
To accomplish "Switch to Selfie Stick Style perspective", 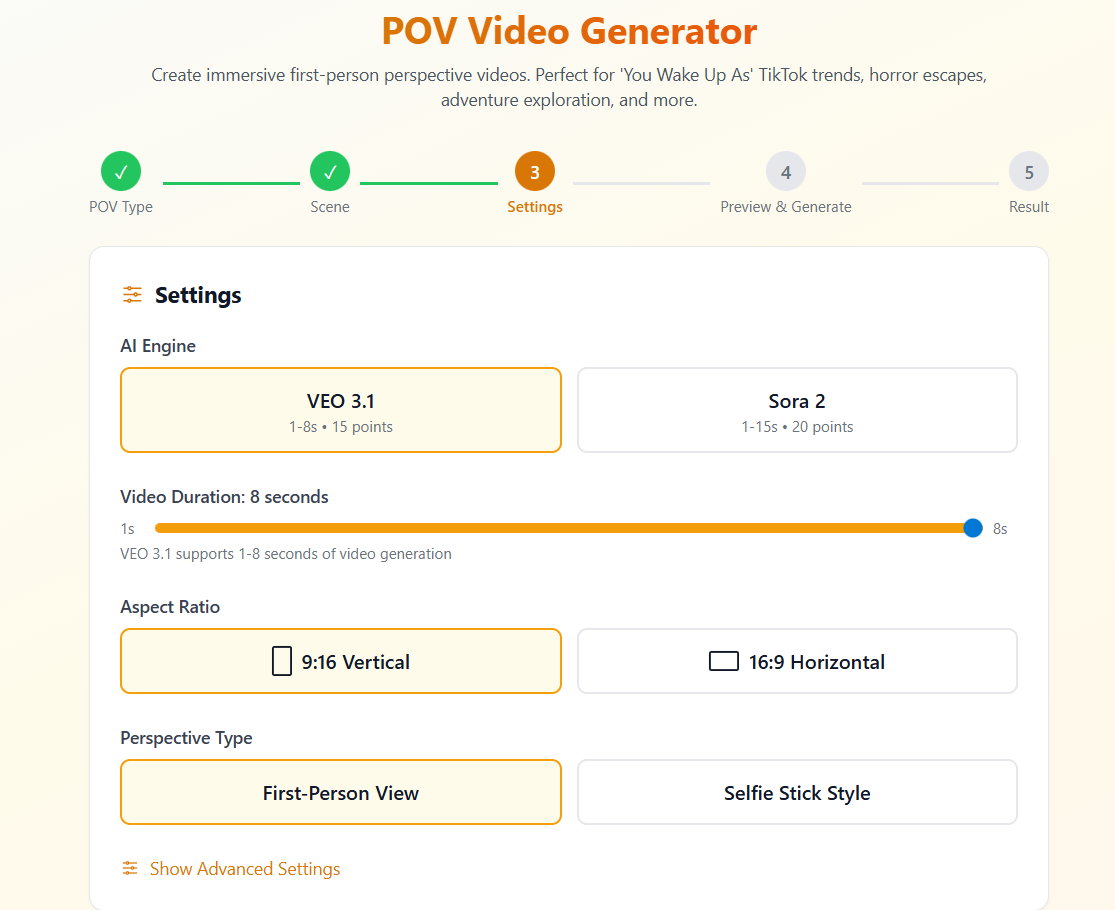I will point(796,792).
